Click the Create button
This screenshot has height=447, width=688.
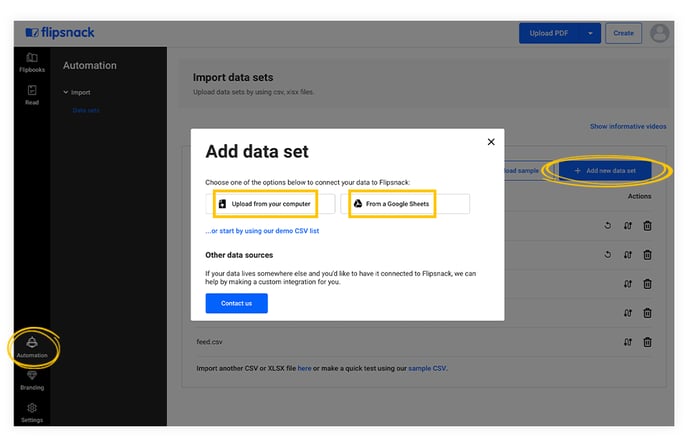[624, 33]
